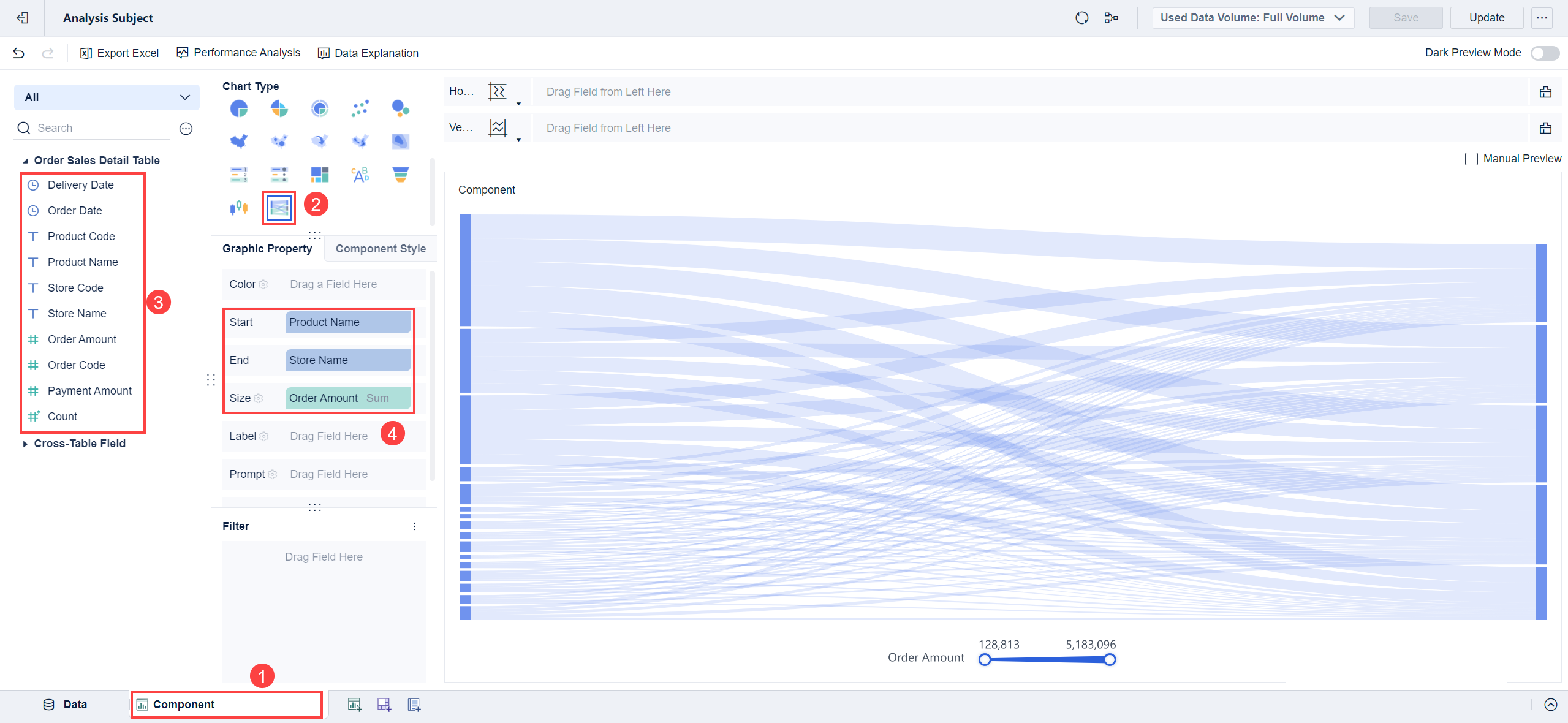
Task: Select the funnel chart type icon
Action: coord(400,175)
